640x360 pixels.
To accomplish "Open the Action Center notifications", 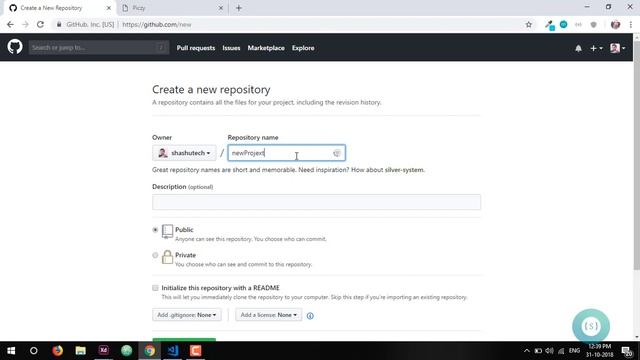I will (627, 351).
